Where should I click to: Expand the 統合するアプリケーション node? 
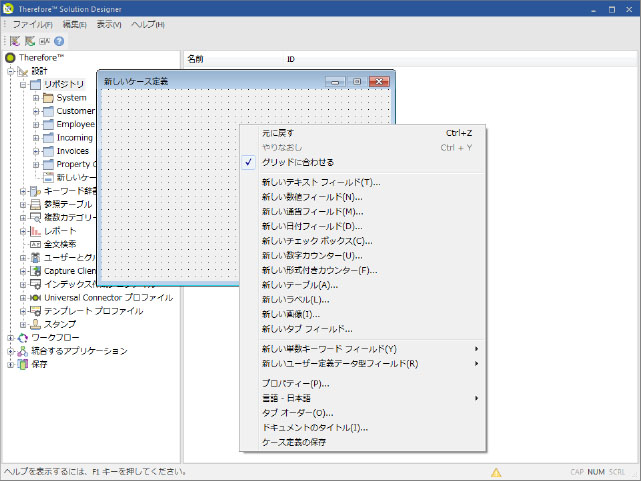coord(11,351)
